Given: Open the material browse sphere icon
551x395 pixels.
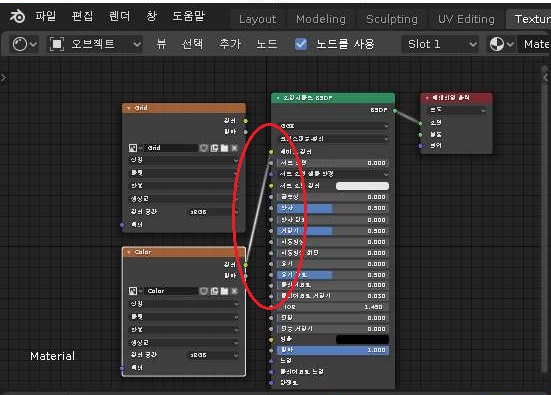Looking at the screenshot, I should [x=501, y=44].
